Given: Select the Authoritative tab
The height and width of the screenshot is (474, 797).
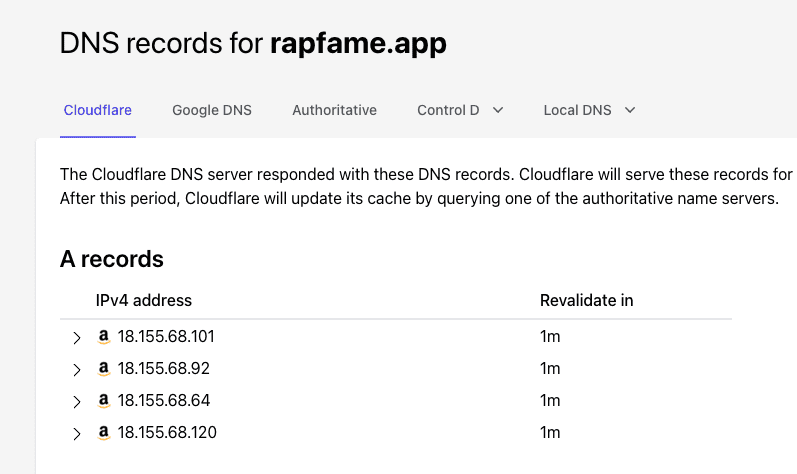Looking at the screenshot, I should (334, 110).
